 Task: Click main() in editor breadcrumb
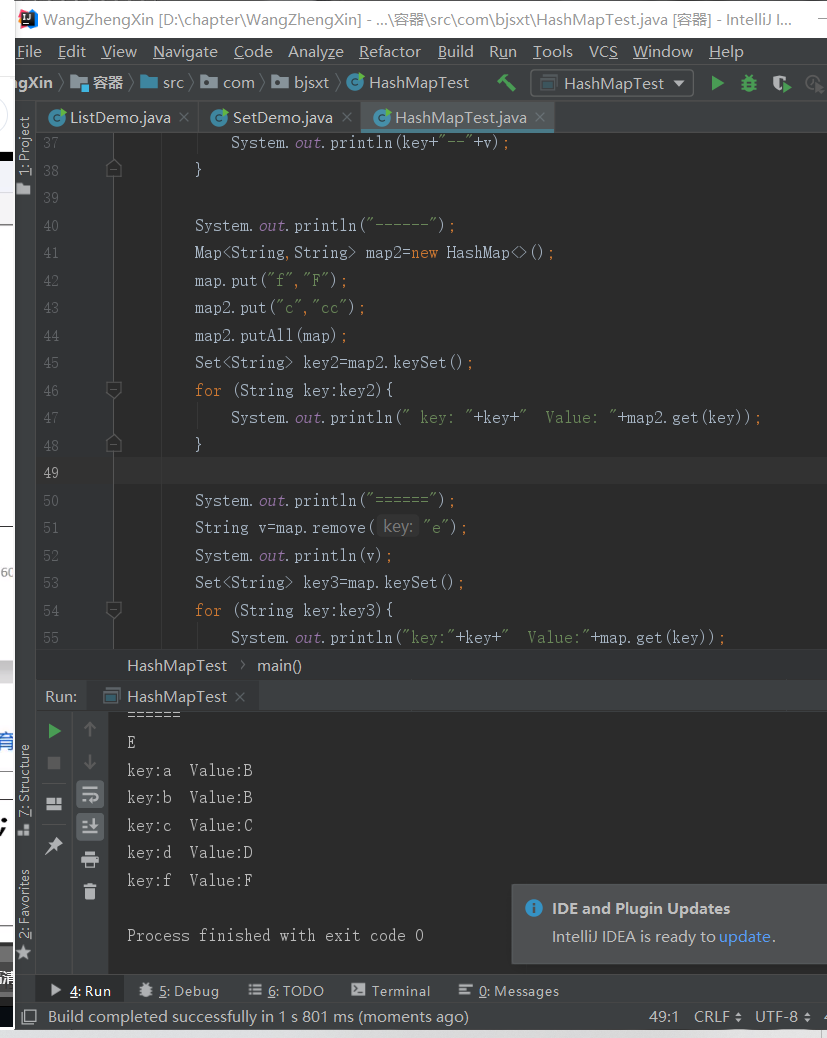coord(279,665)
